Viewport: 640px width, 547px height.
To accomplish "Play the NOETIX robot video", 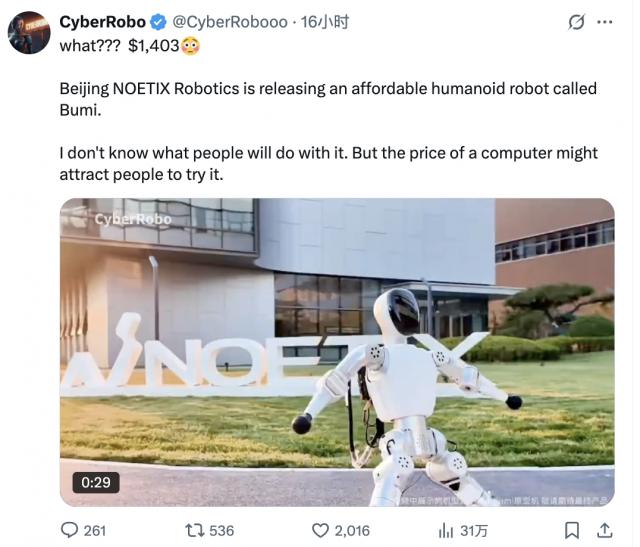I will [337, 352].
